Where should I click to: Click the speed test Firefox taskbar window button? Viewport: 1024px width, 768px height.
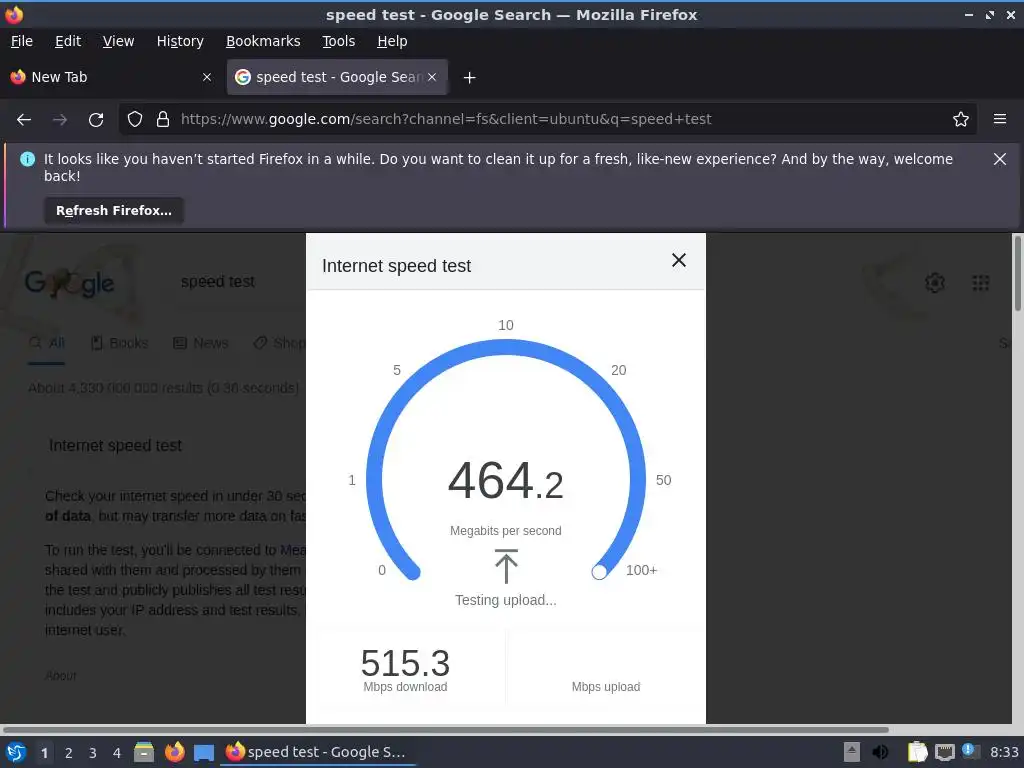click(319, 752)
